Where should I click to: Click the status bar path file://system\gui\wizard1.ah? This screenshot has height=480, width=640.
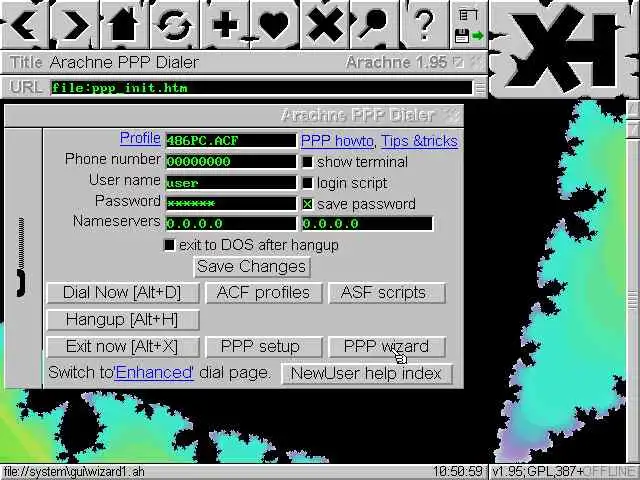(74, 472)
